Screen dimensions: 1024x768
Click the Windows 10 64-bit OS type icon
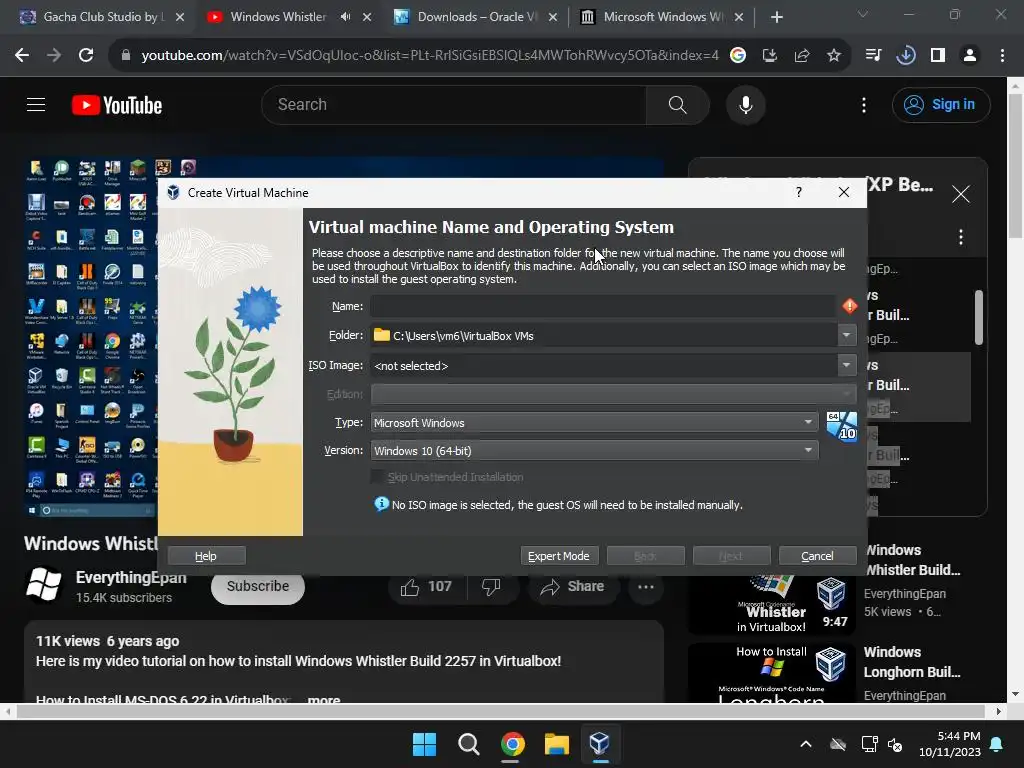point(842,426)
